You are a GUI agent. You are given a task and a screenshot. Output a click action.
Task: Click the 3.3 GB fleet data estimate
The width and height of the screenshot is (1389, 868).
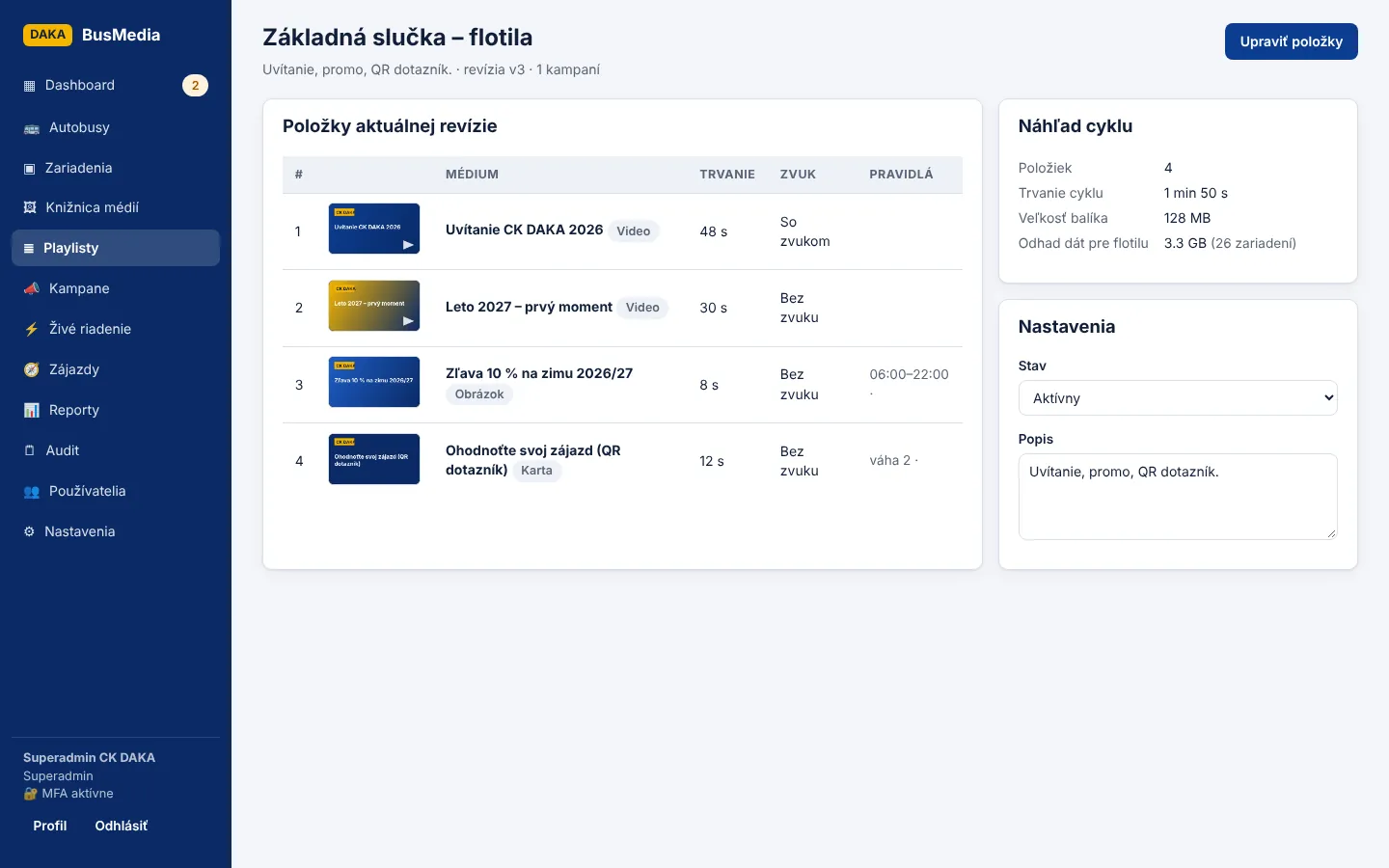[x=1185, y=243]
